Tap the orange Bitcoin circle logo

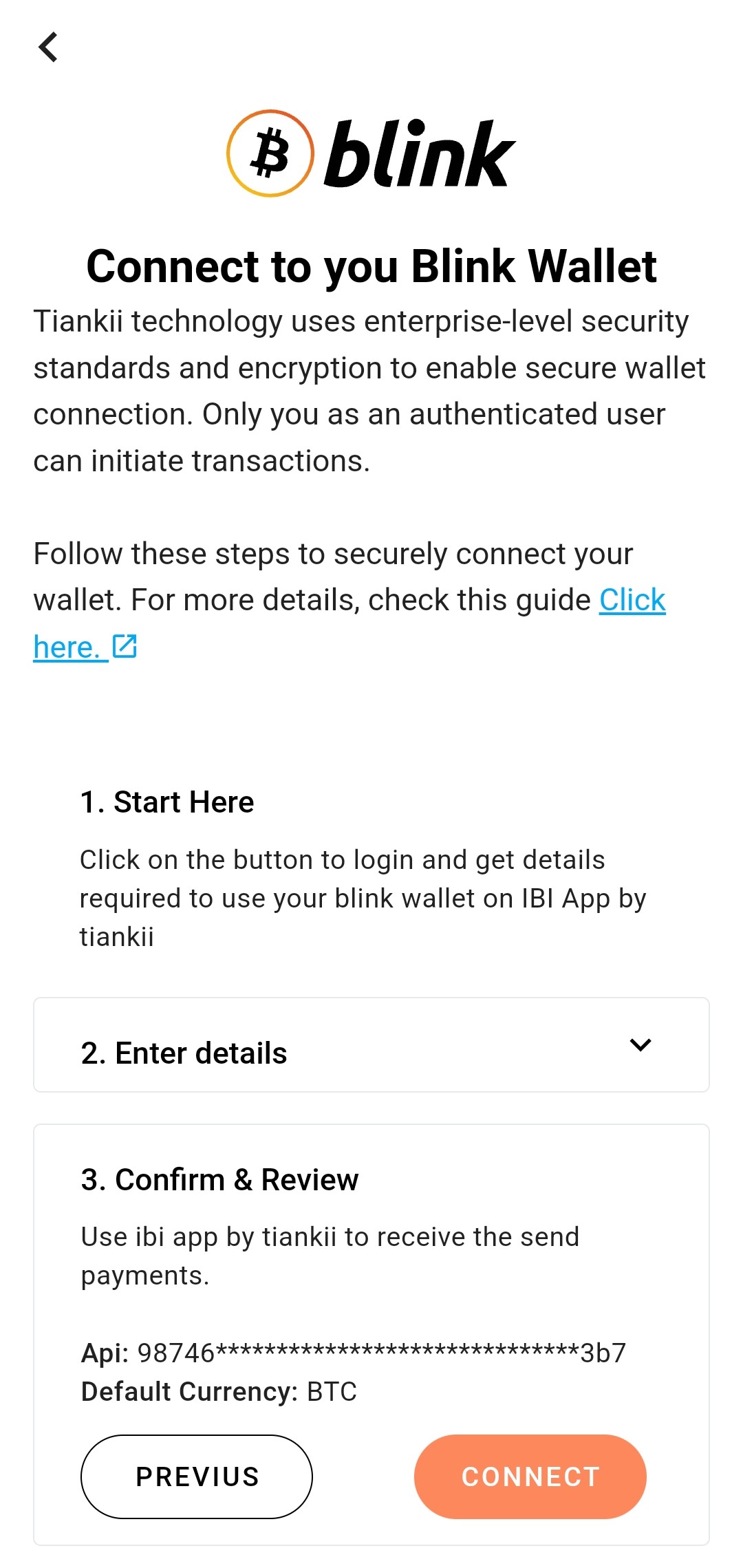pyautogui.click(x=270, y=153)
